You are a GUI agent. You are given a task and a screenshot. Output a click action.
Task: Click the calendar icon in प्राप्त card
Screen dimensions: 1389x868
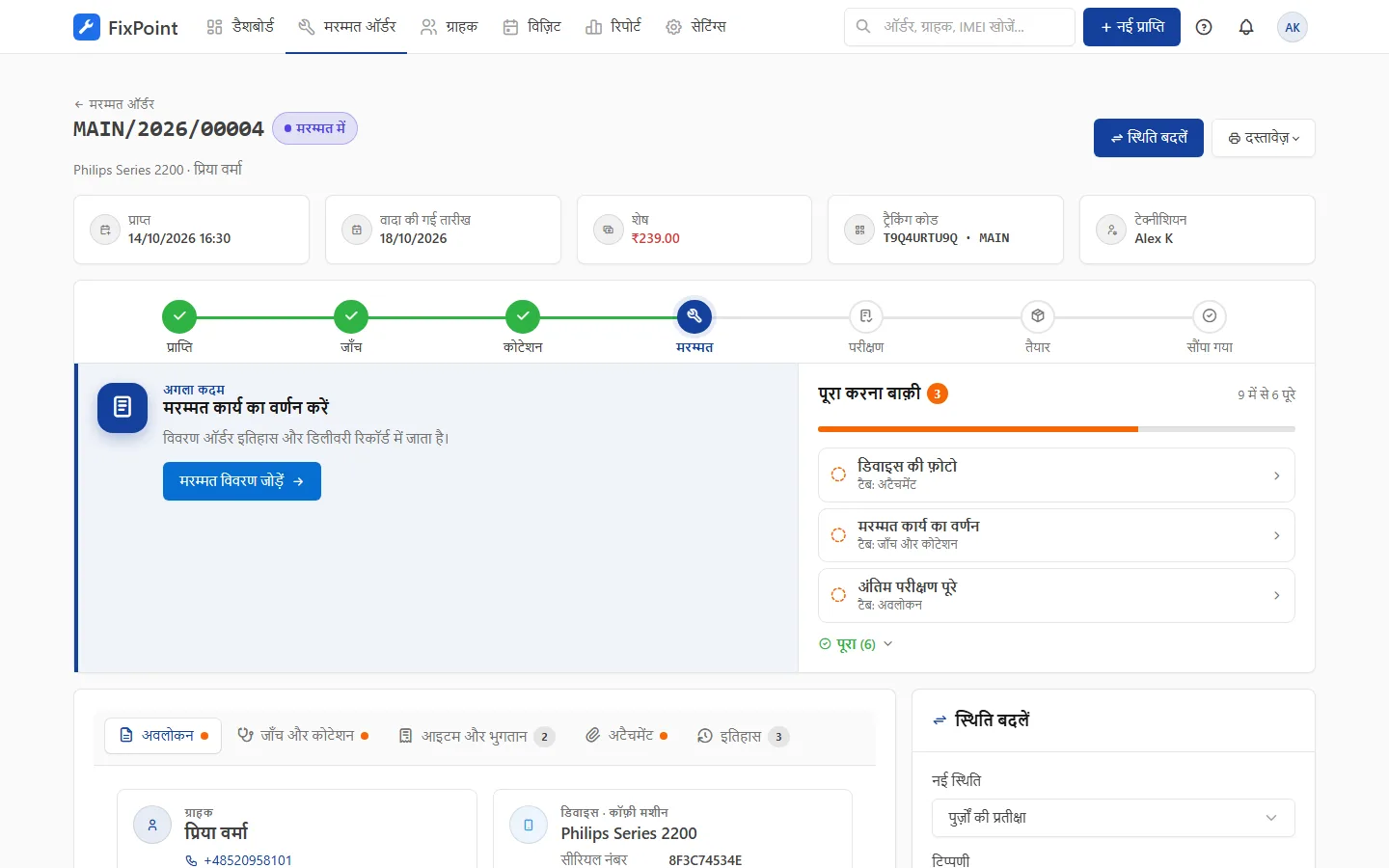[105, 230]
